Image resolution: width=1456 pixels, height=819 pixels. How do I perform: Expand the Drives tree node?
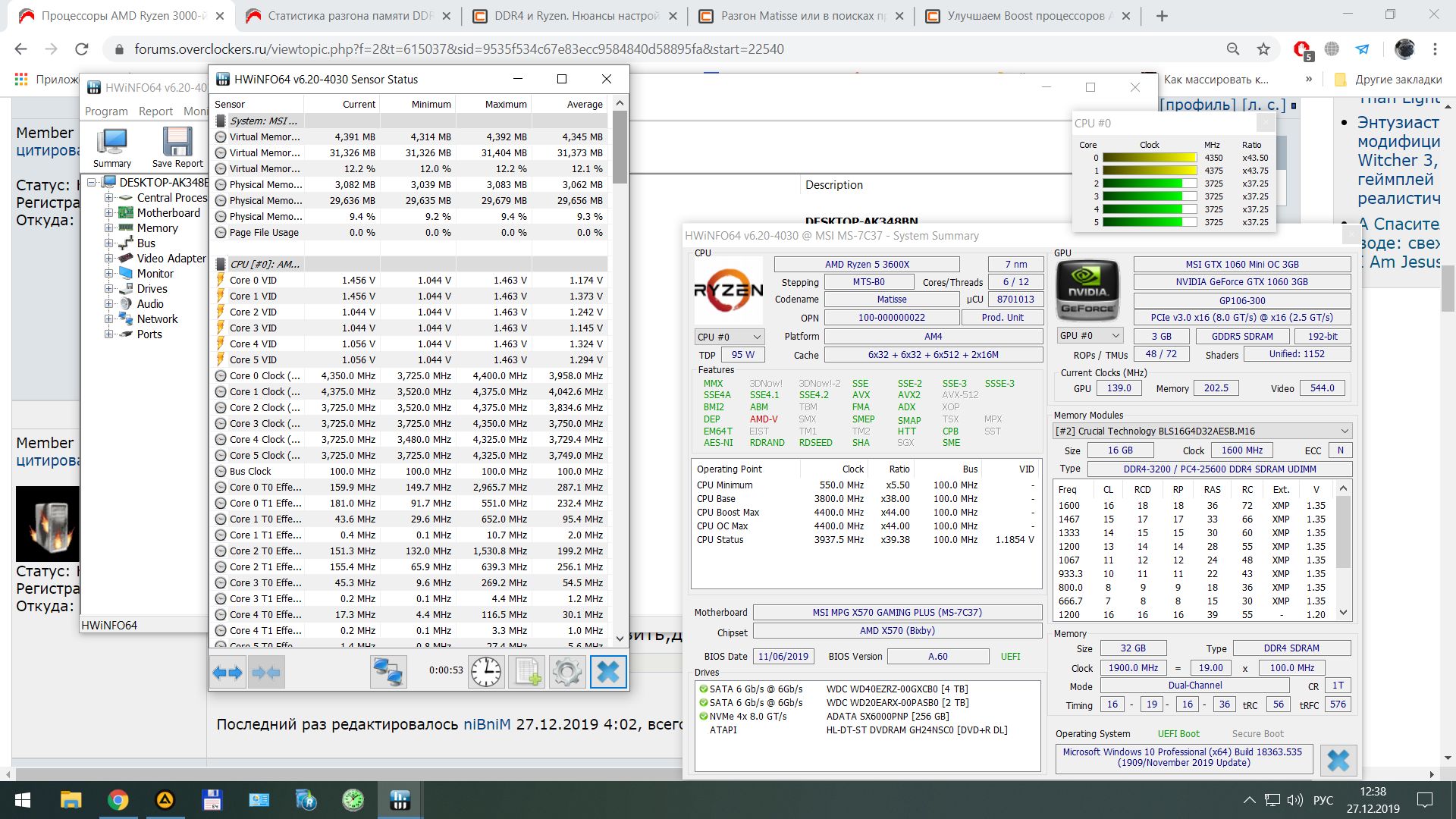tap(109, 289)
